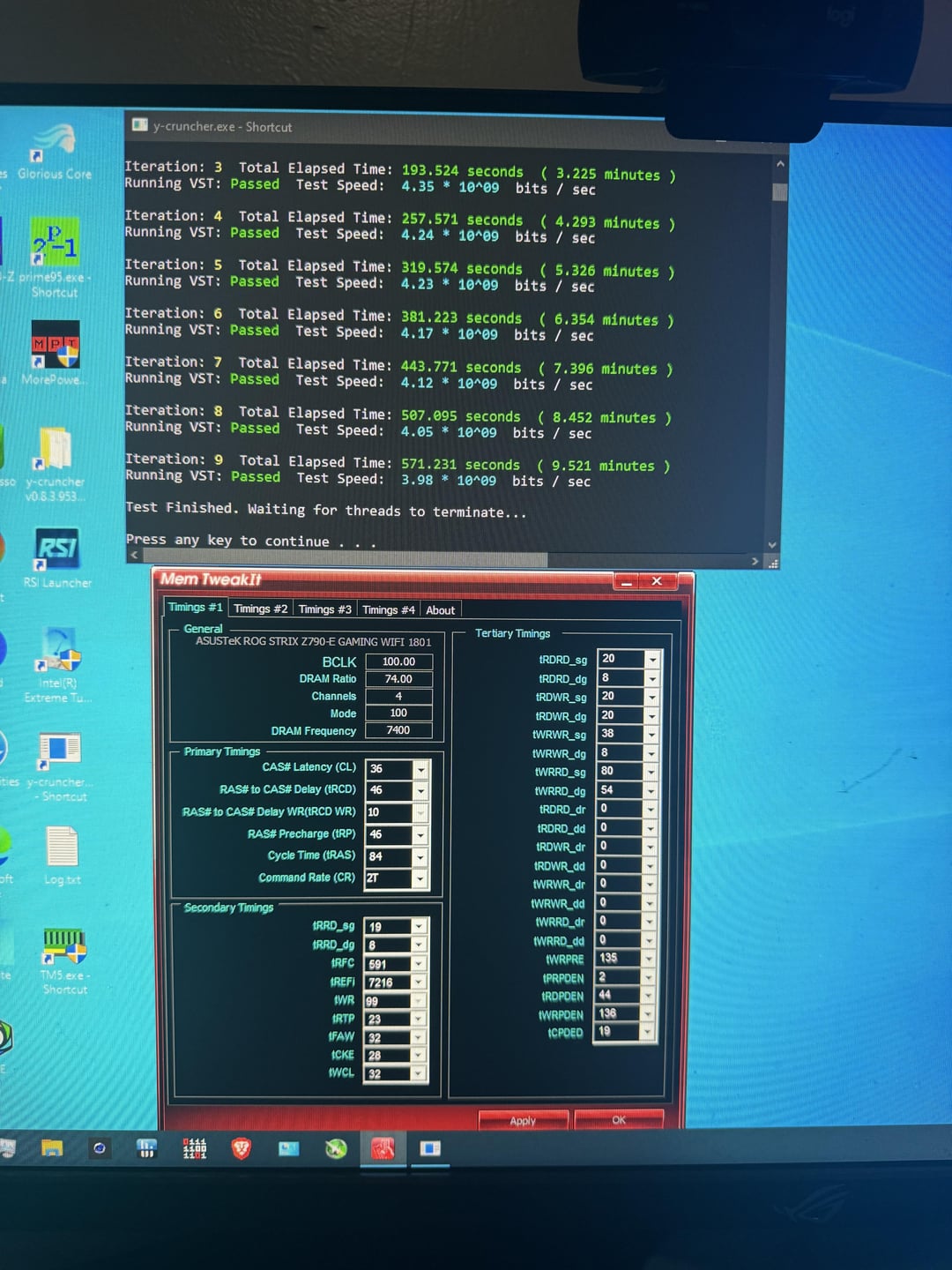Click the DRAM Ratio value field
The width and height of the screenshot is (952, 1270).
coord(398,679)
